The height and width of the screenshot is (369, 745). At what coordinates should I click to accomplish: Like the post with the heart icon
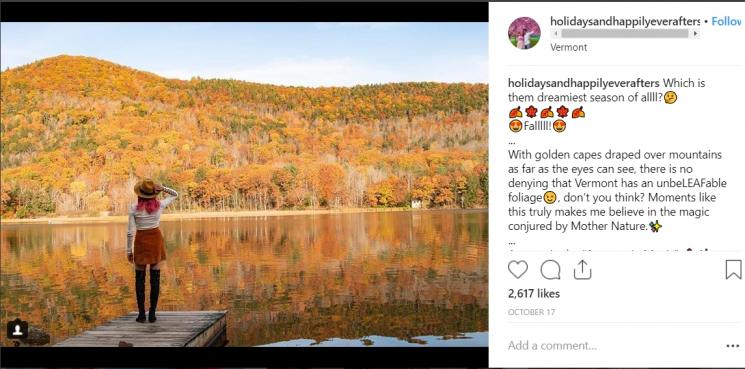tap(518, 270)
